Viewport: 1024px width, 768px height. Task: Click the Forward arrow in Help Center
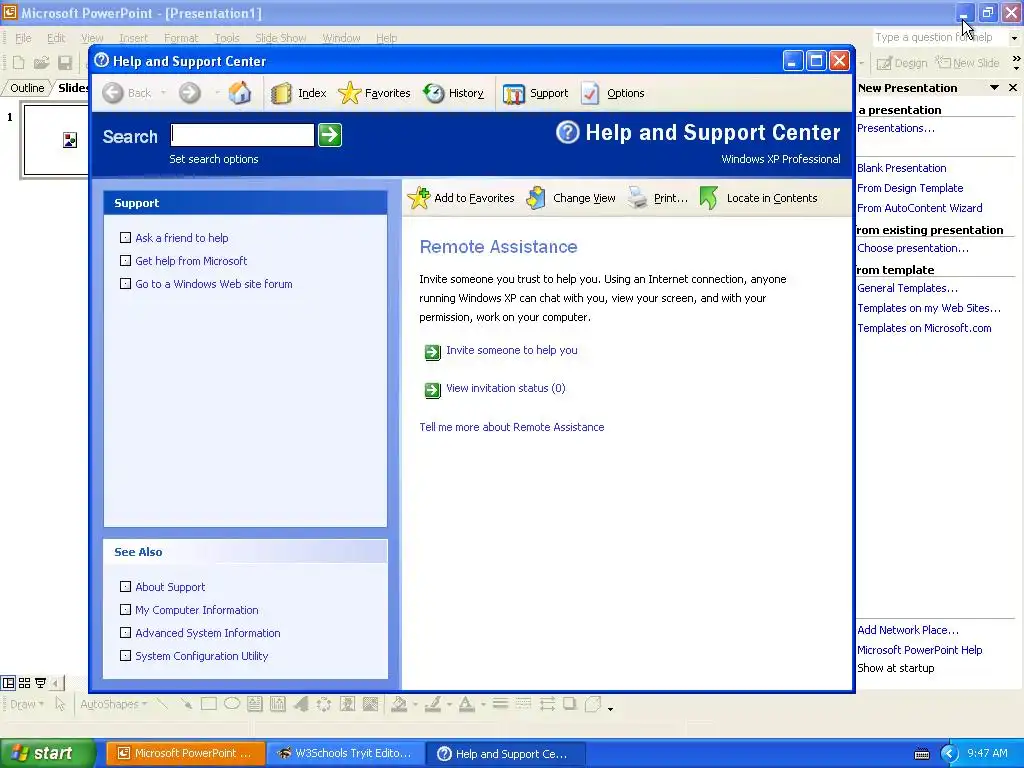pyautogui.click(x=190, y=93)
